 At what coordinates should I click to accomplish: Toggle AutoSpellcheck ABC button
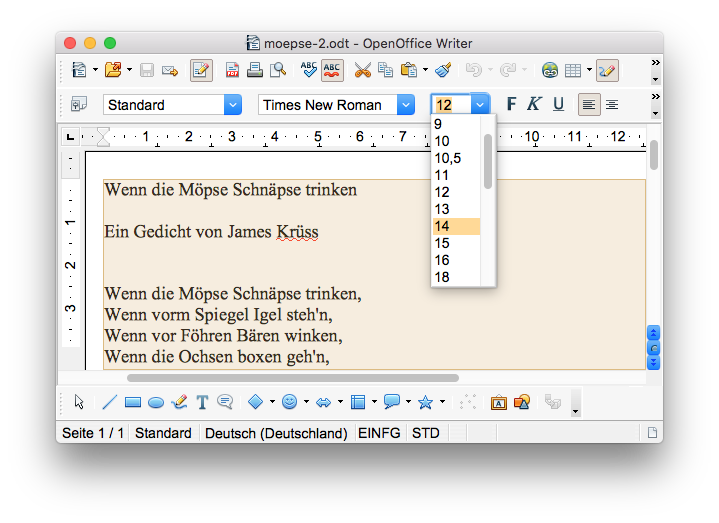332,71
